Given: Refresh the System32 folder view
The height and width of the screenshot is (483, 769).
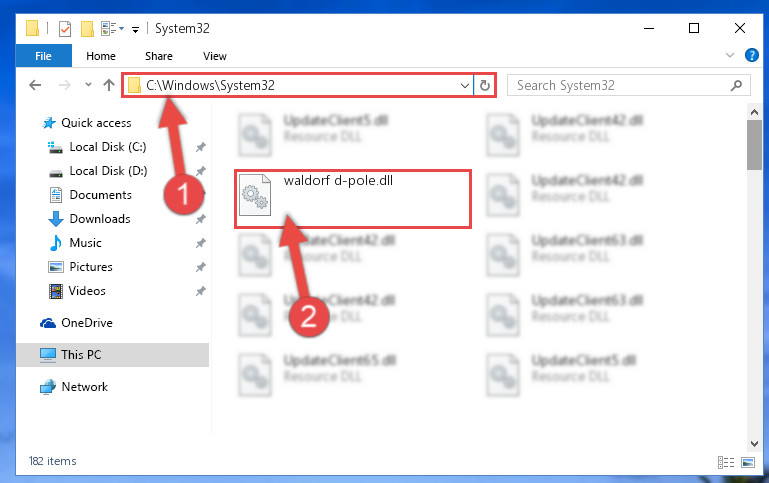Looking at the screenshot, I should click(x=485, y=85).
